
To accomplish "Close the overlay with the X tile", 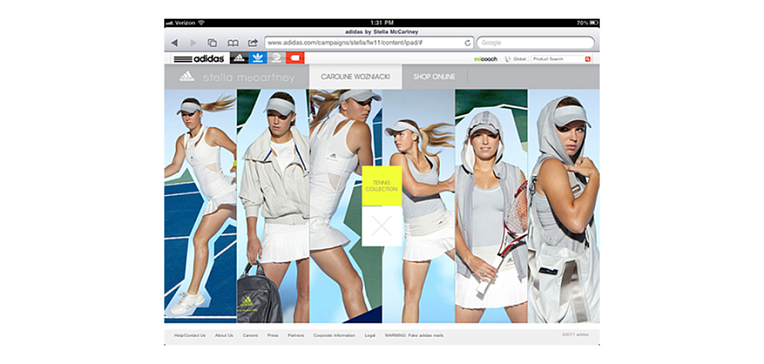I will pyautogui.click(x=382, y=226).
